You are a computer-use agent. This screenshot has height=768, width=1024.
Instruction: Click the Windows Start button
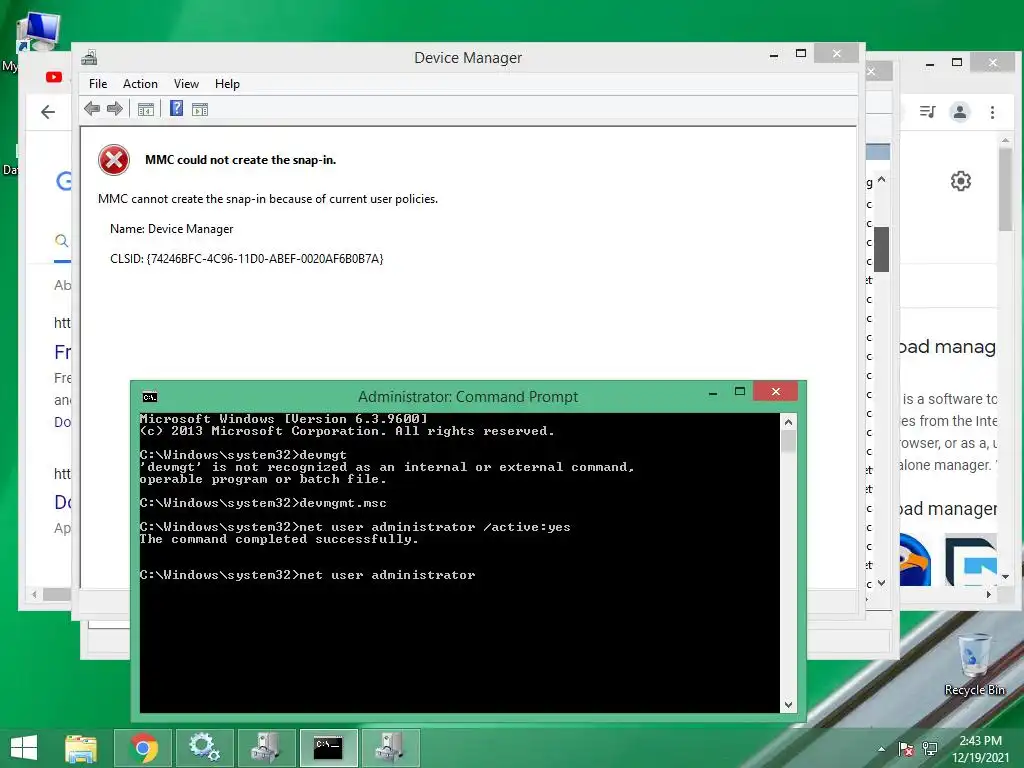pos(24,748)
